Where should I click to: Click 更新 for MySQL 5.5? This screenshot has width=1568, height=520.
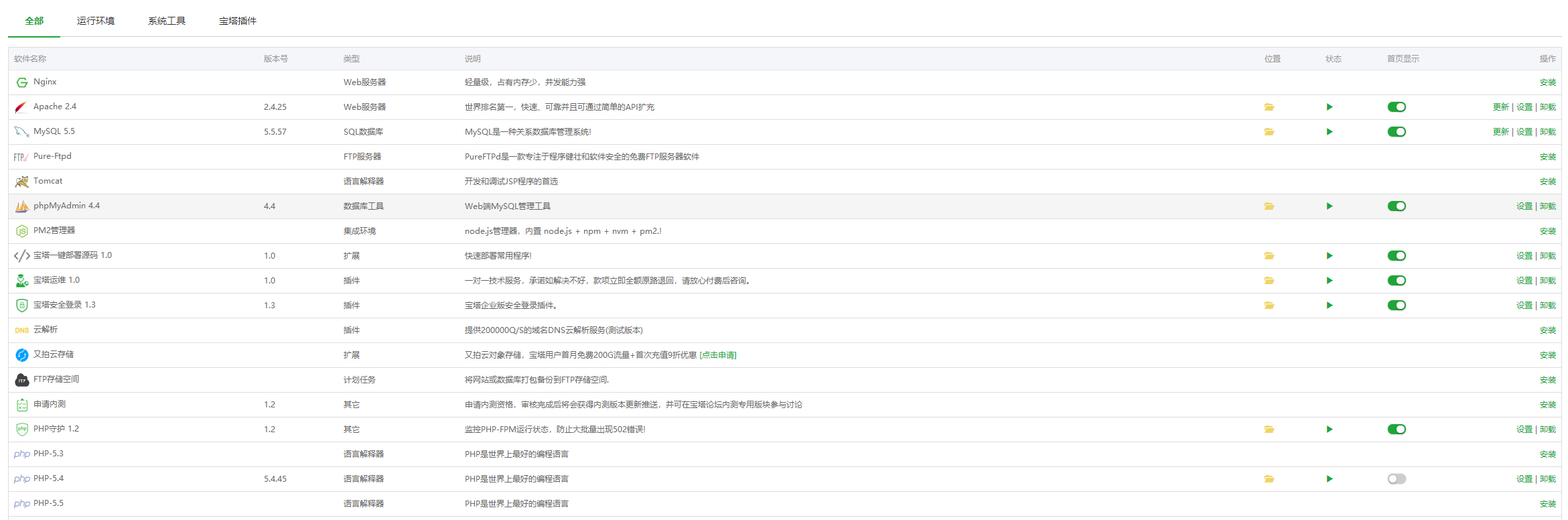1501,132
